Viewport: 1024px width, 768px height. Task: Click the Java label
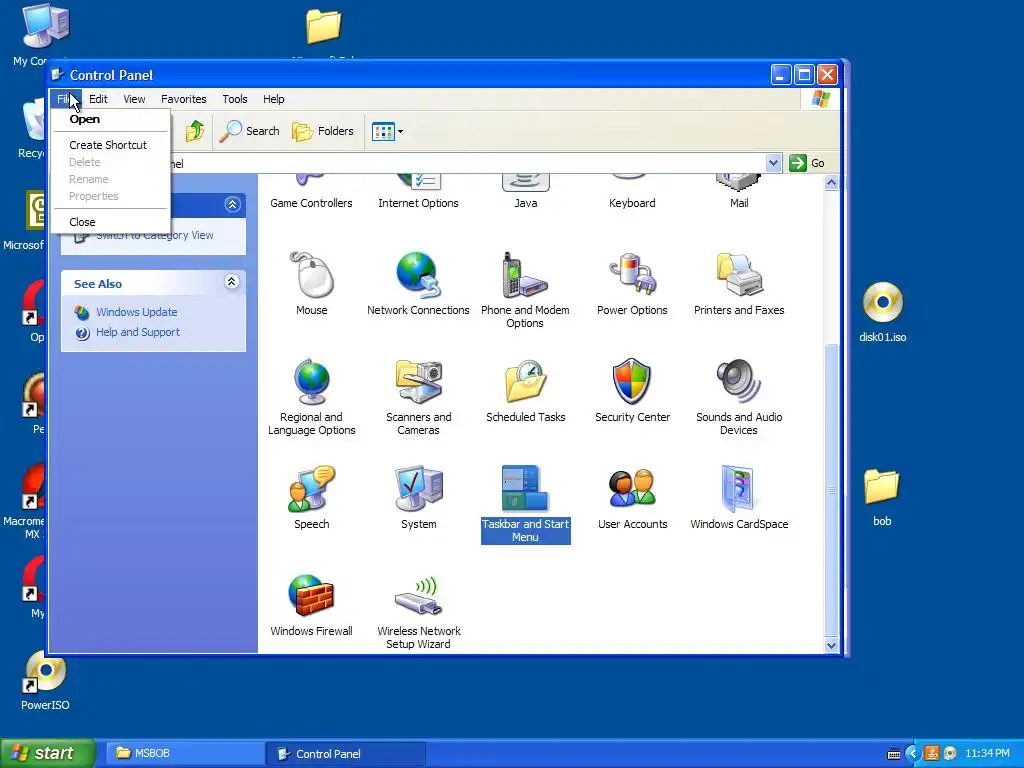pyautogui.click(x=526, y=203)
